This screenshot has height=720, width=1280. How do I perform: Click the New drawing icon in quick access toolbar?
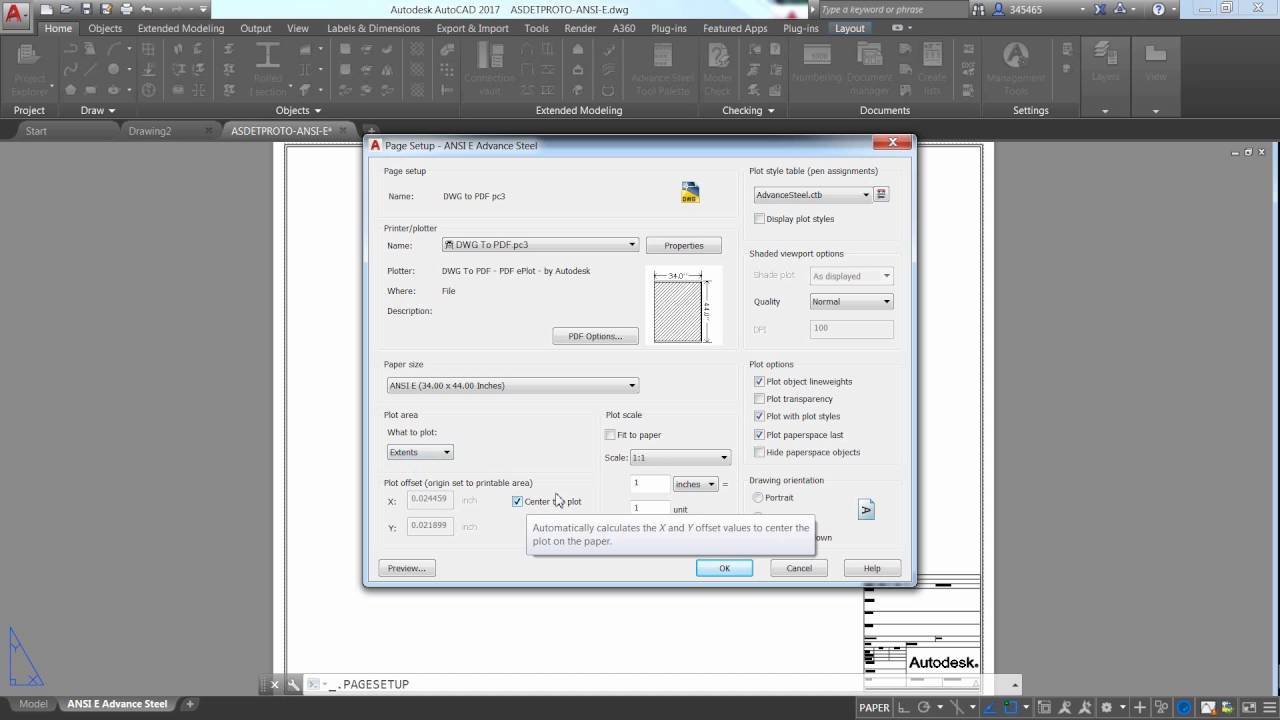click(47, 9)
